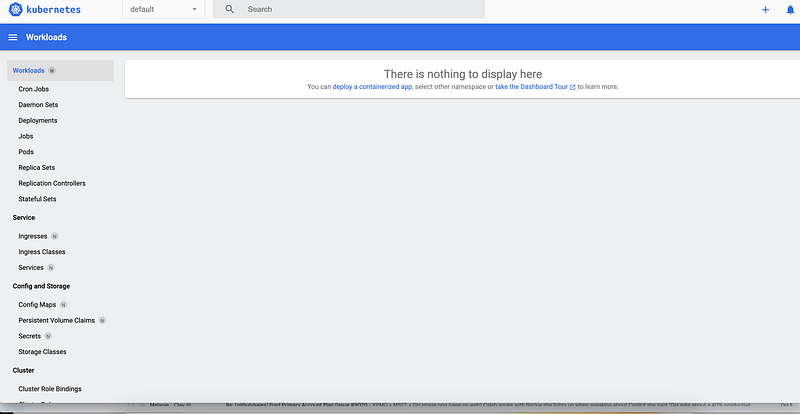The image size is (800, 414).
Task: Click namespaced badge beside Persistent Volume Claims
Action: [x=103, y=321]
